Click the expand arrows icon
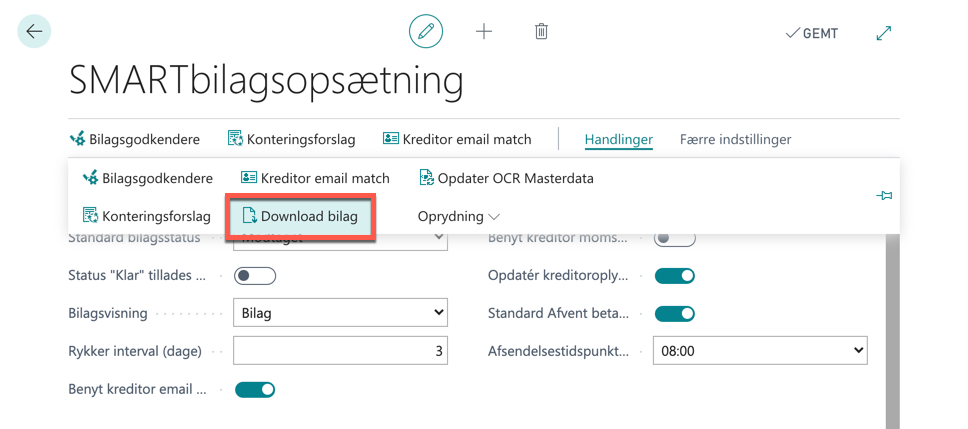The height and width of the screenshot is (429, 968). point(884,33)
